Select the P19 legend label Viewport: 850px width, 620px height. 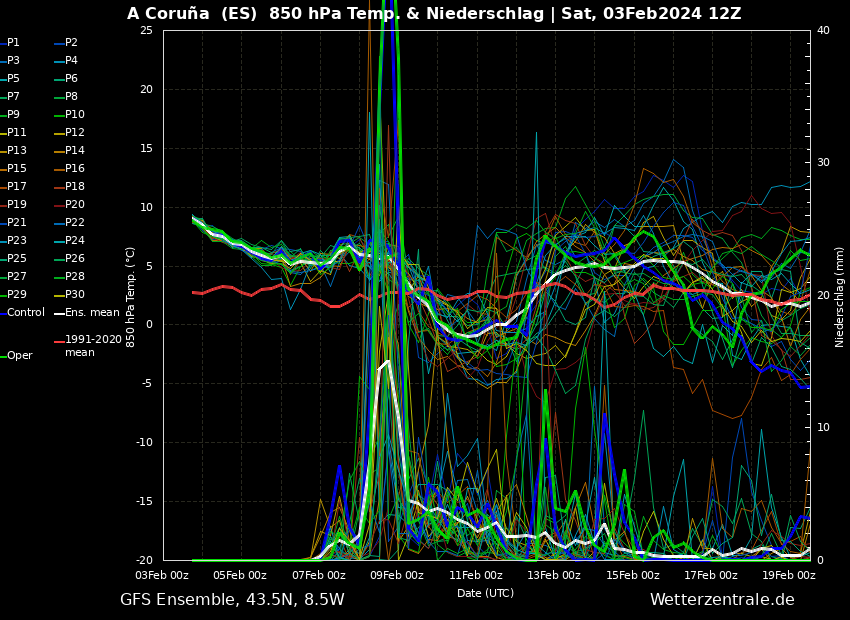coord(17,204)
